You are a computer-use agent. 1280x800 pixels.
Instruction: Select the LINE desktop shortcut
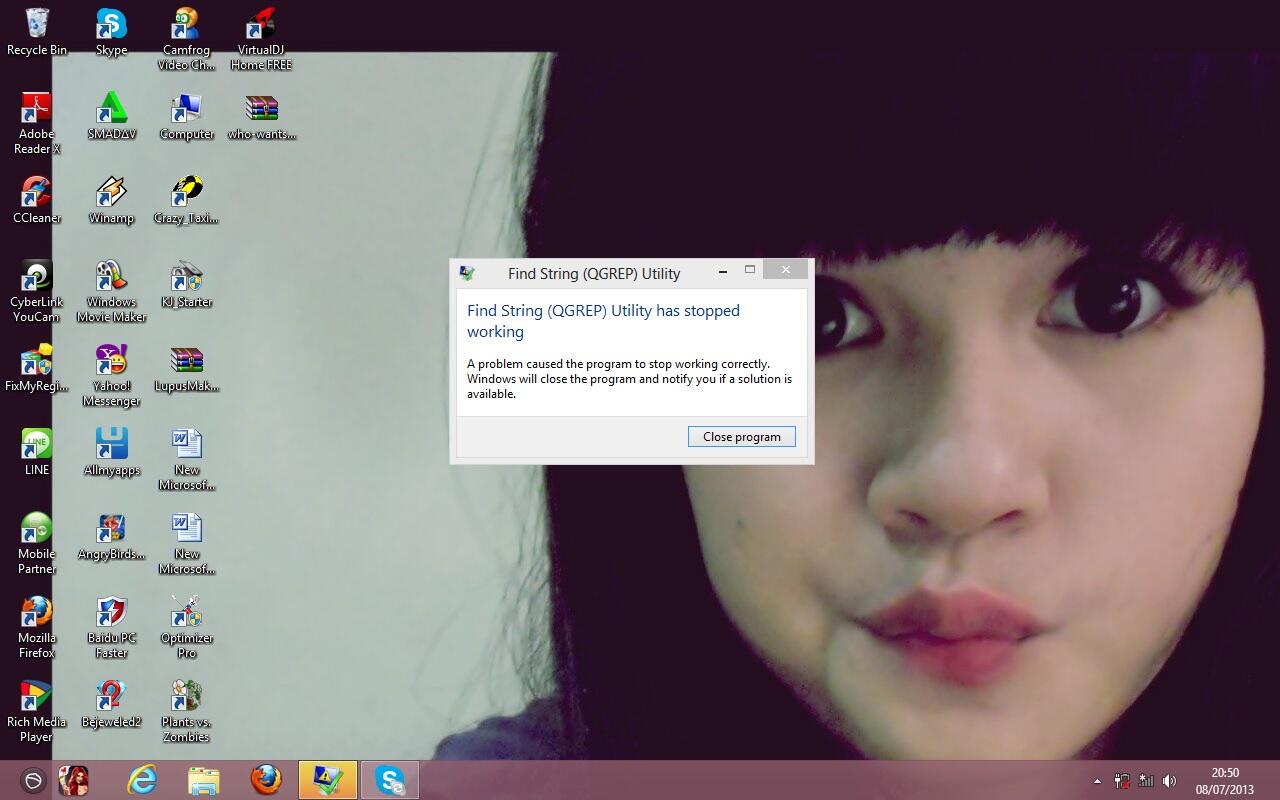pos(37,451)
